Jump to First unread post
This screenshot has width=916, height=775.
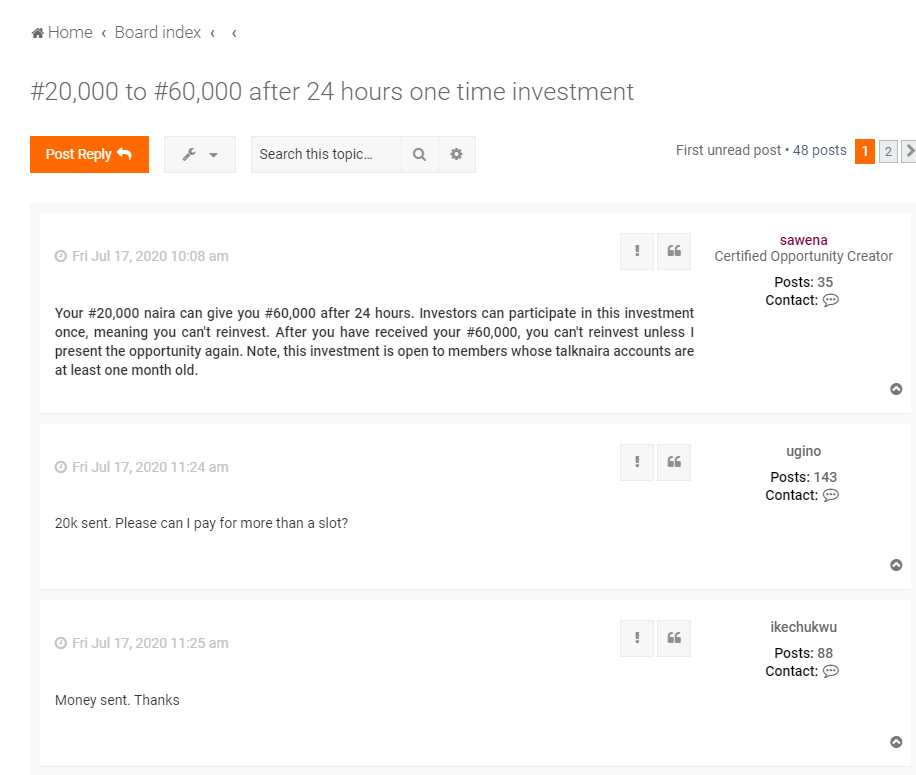point(728,151)
